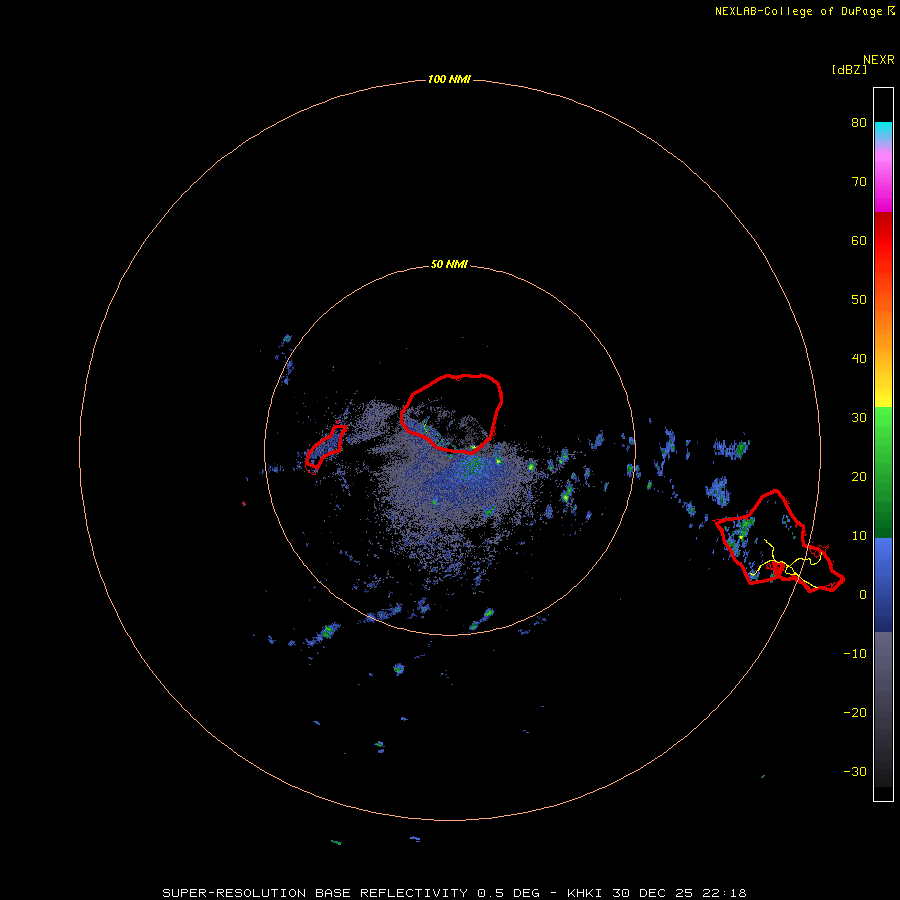Select the -20 value on dBZ scale
Viewport: 900px width, 900px height.
click(x=855, y=712)
